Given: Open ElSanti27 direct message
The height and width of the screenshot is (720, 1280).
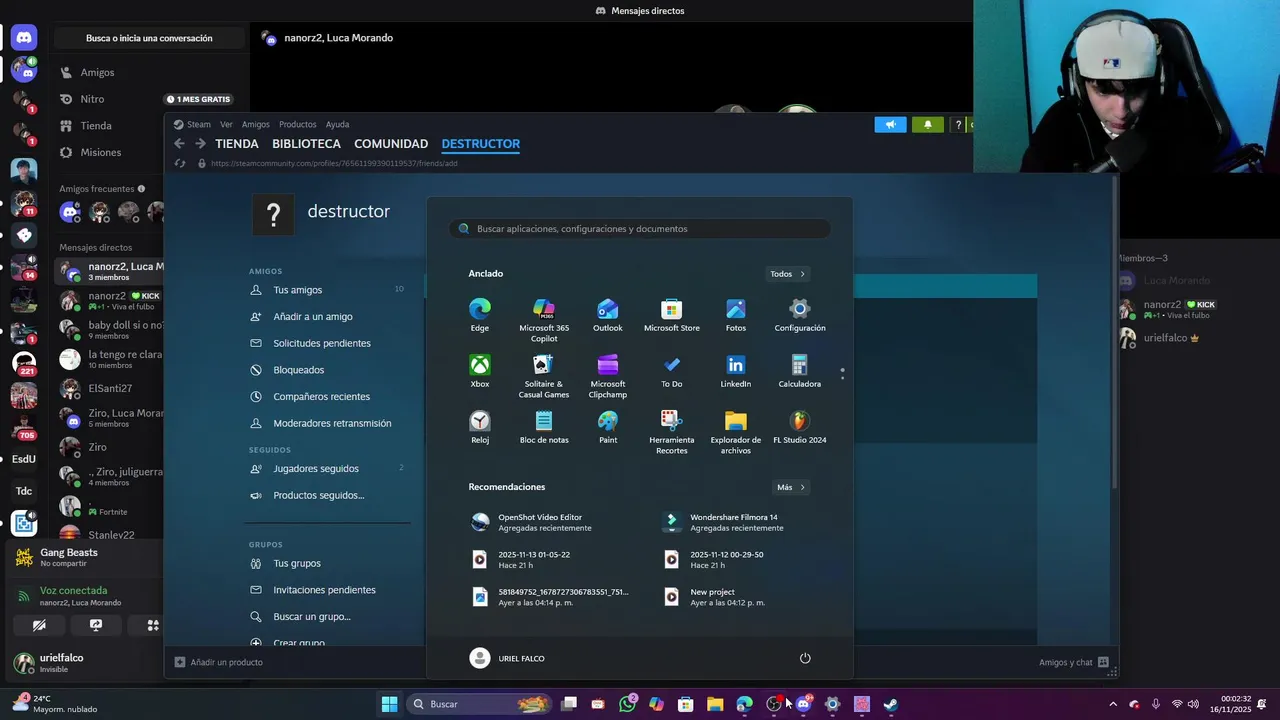Looking at the screenshot, I should coord(110,388).
